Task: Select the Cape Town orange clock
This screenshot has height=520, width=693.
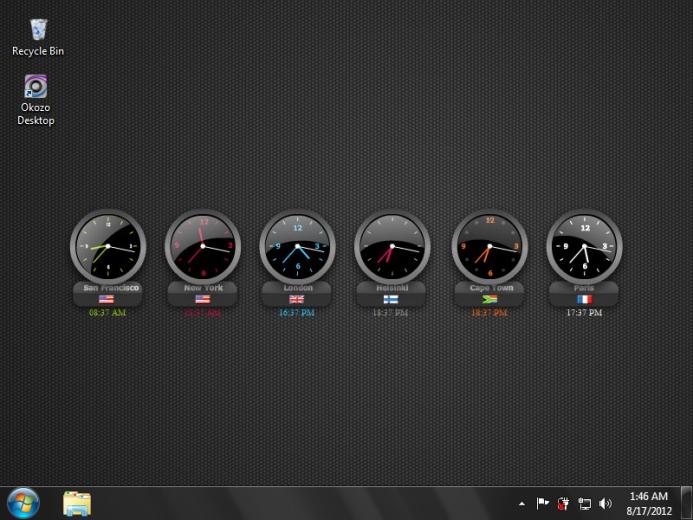Action: pos(490,247)
